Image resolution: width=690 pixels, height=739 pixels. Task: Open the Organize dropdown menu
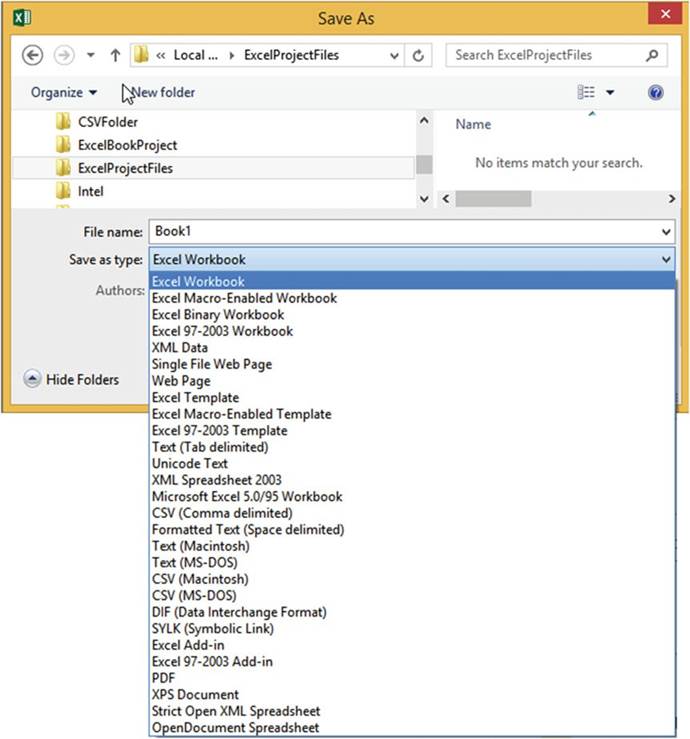tap(64, 93)
